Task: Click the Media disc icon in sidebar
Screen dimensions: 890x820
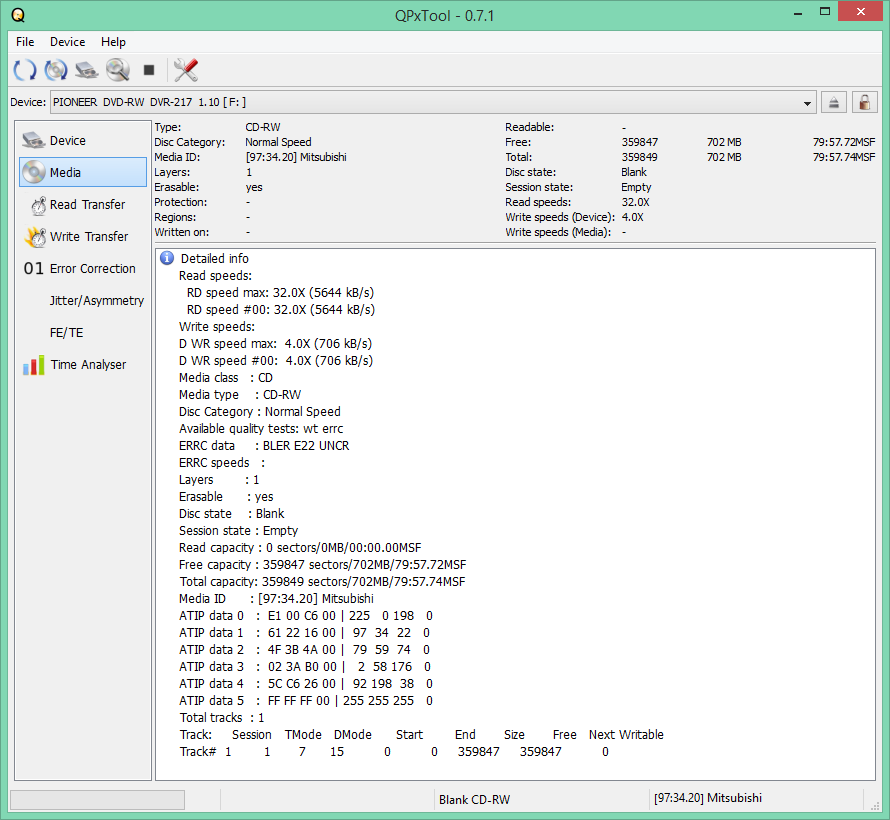Action: (33, 172)
